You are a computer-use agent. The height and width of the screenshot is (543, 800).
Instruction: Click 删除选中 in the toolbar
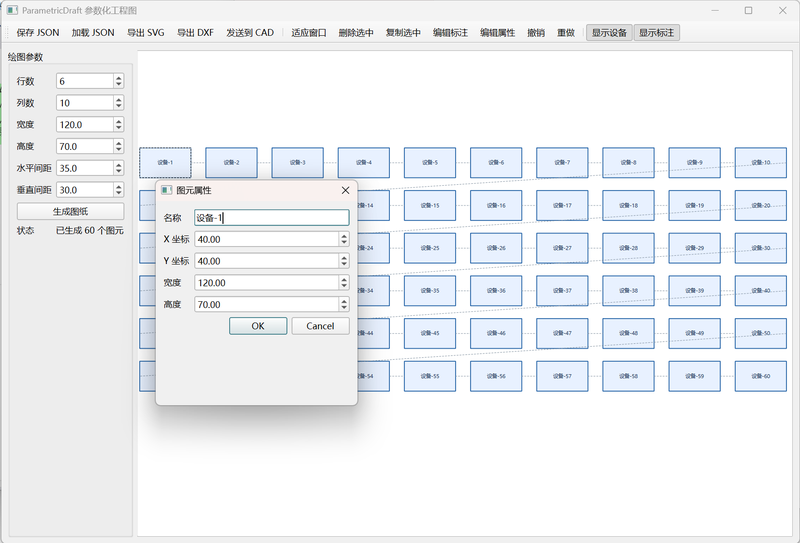coord(356,33)
